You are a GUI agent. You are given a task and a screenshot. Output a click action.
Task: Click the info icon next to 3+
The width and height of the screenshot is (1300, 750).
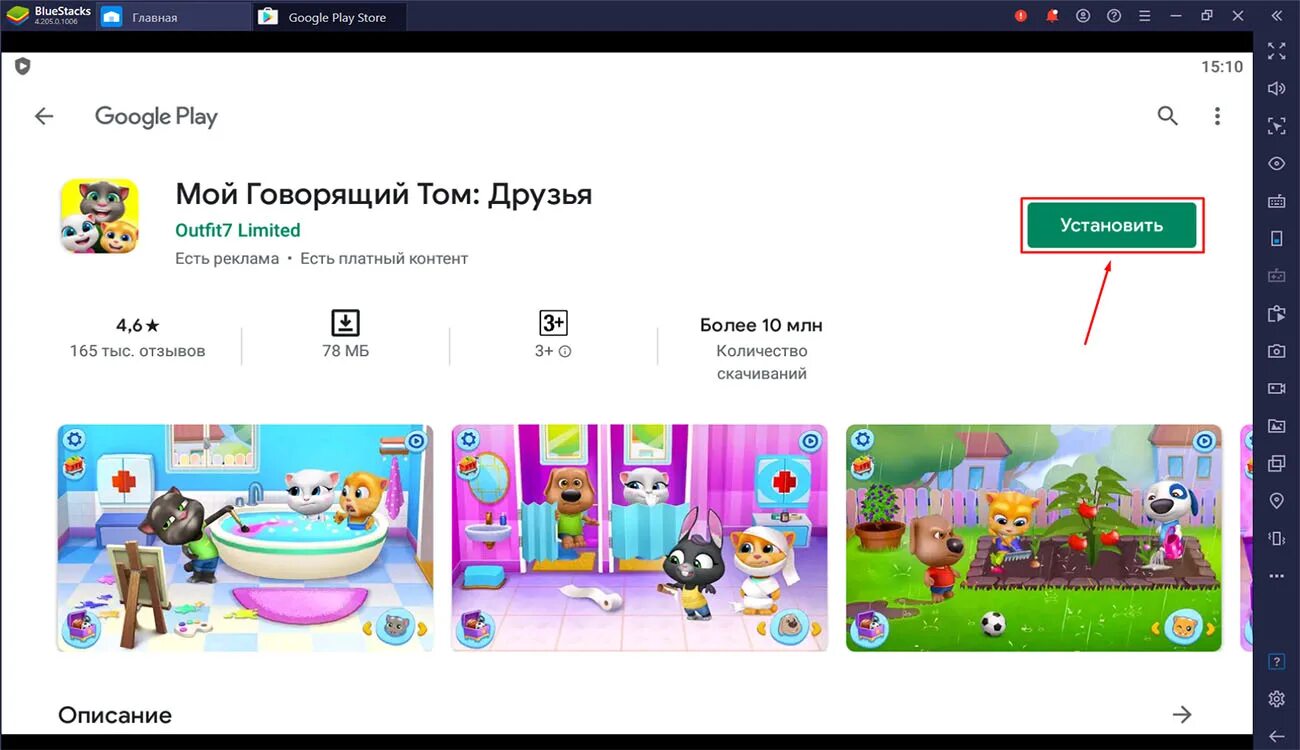tap(565, 351)
